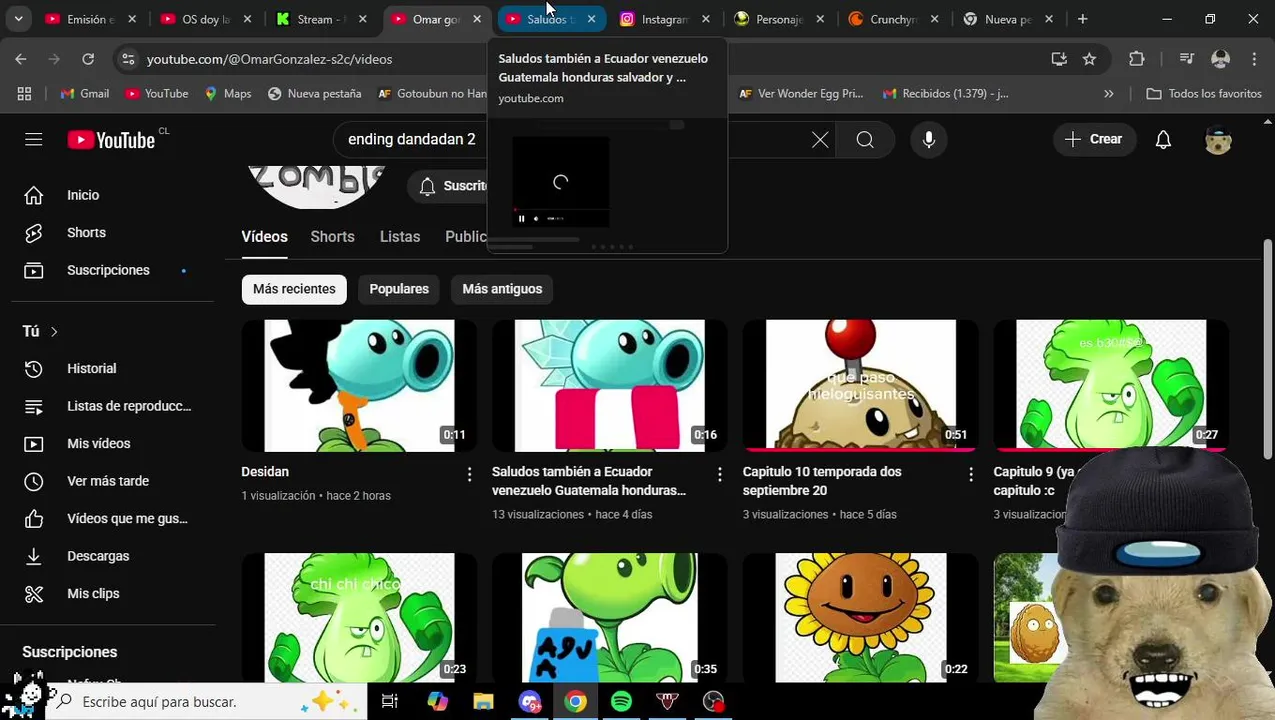This screenshot has height=720, width=1275.
Task: Open action menu for Saludos también a Ecuador video
Action: click(720, 475)
